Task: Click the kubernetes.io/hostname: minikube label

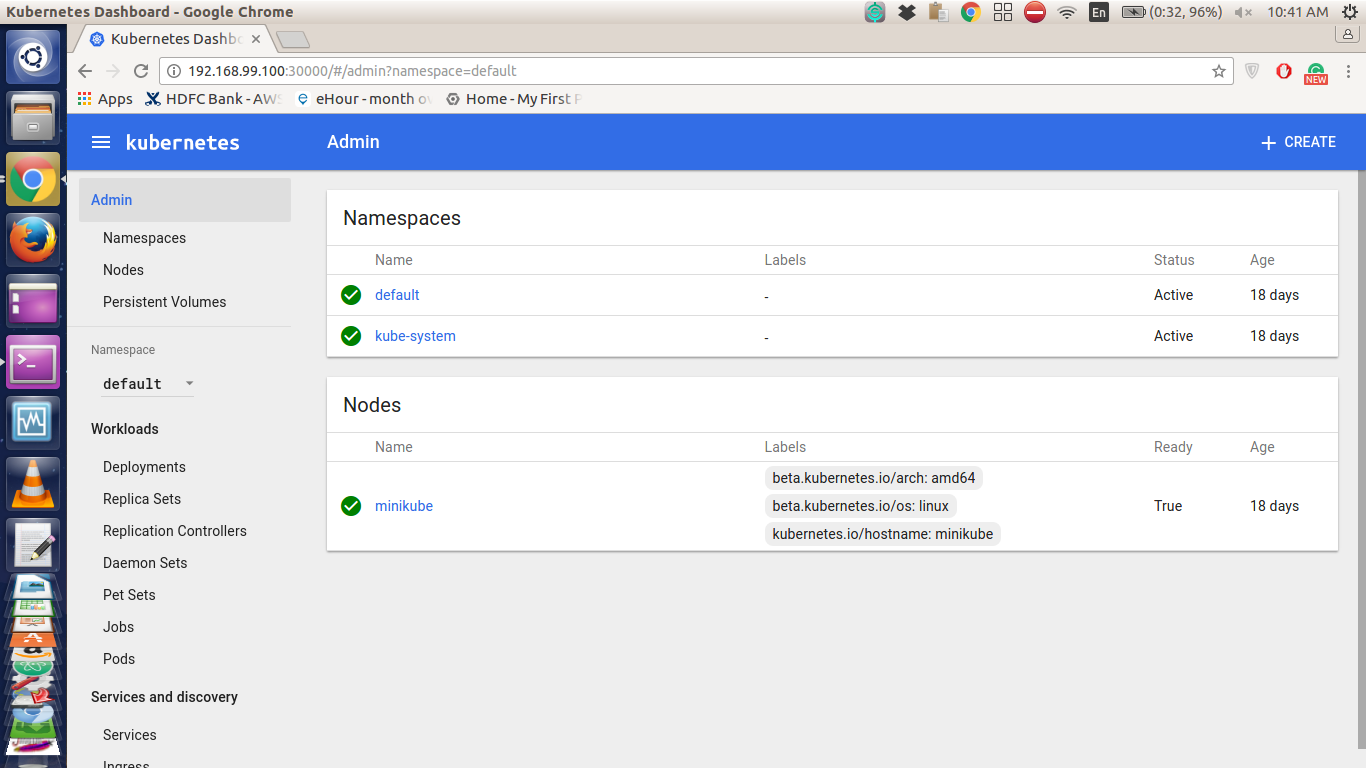Action: (883, 534)
